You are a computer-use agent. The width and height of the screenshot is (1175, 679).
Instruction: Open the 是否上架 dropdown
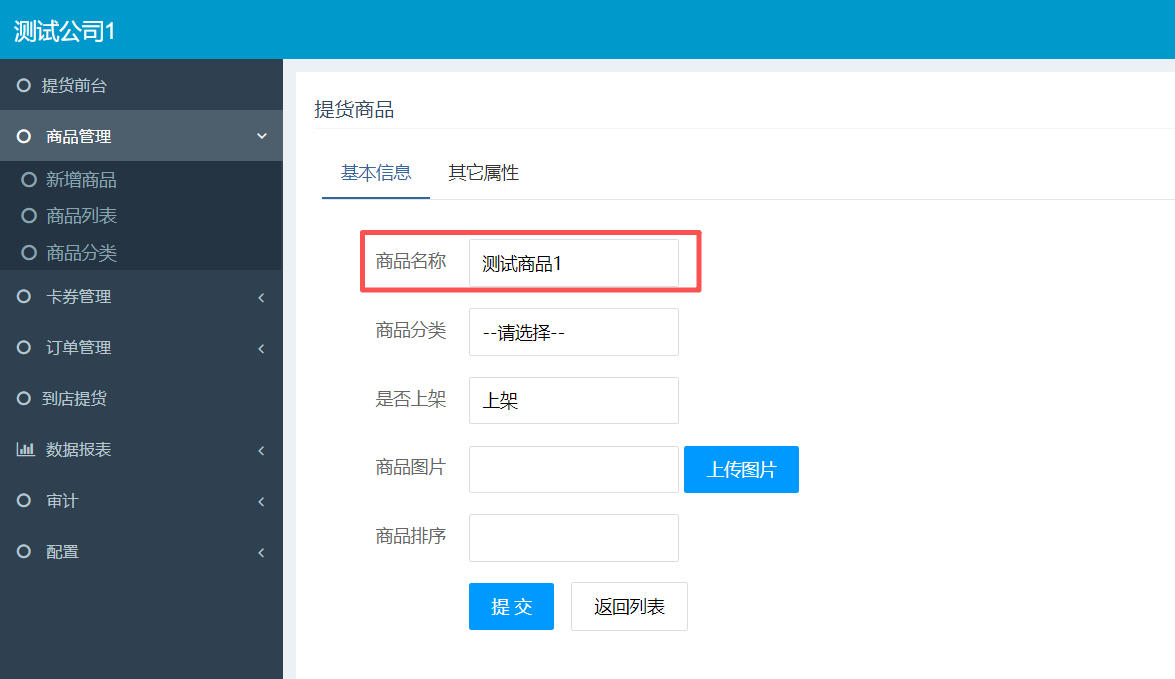[x=573, y=401]
